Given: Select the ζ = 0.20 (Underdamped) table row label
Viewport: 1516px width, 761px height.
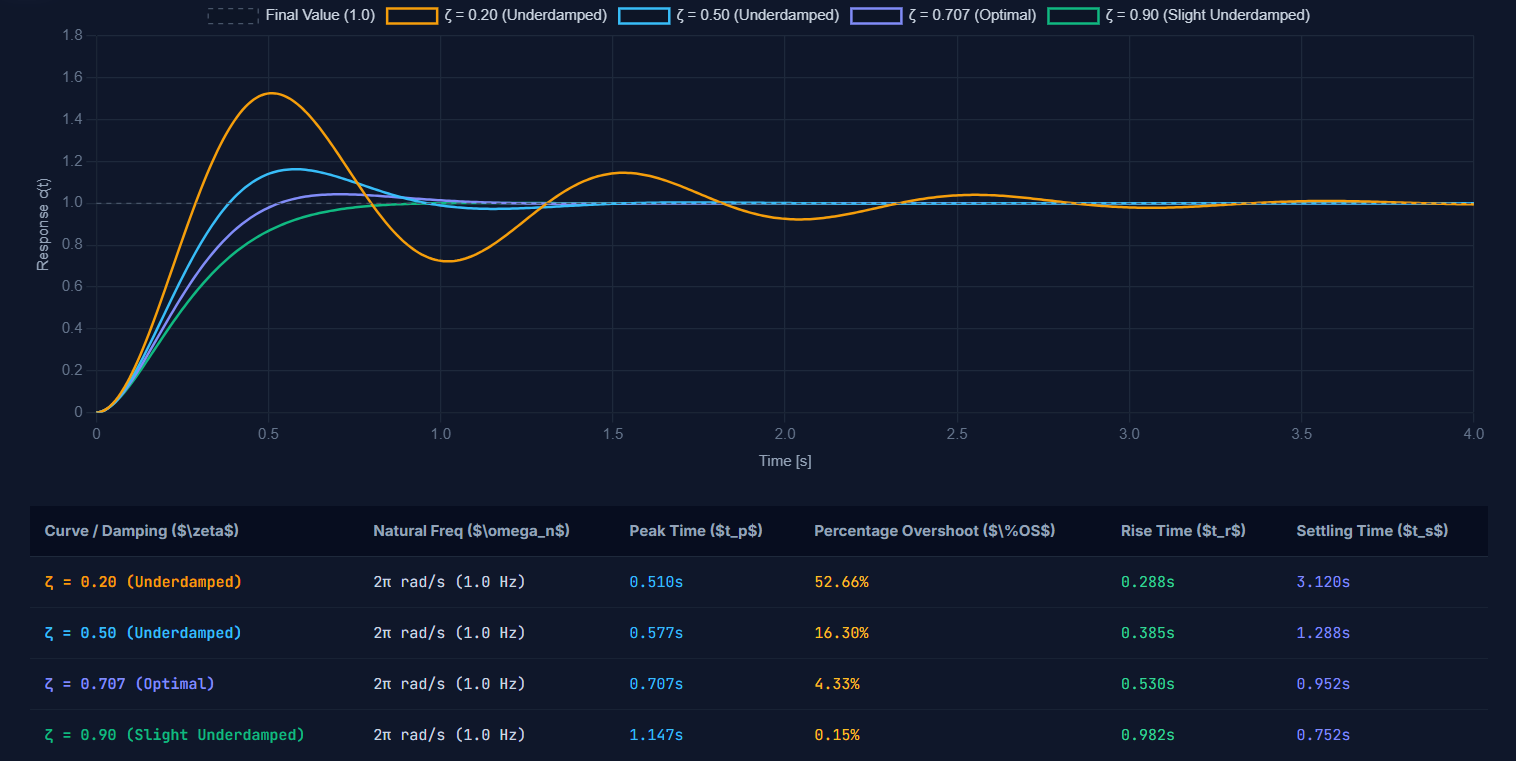Looking at the screenshot, I should pyautogui.click(x=143, y=582).
